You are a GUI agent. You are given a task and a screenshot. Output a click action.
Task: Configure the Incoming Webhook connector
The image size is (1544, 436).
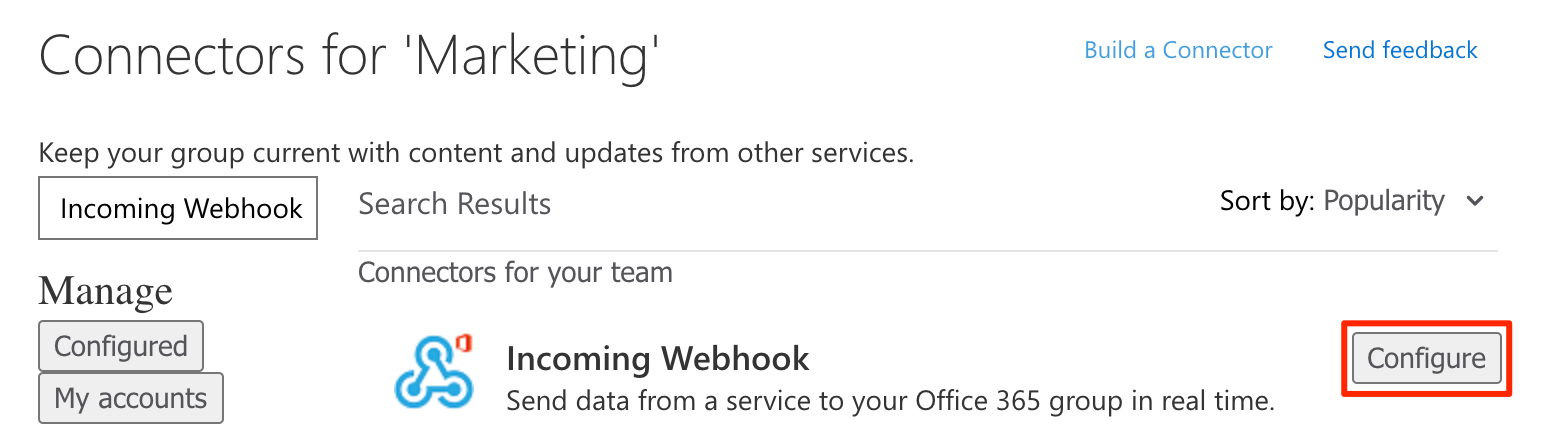tap(1426, 358)
